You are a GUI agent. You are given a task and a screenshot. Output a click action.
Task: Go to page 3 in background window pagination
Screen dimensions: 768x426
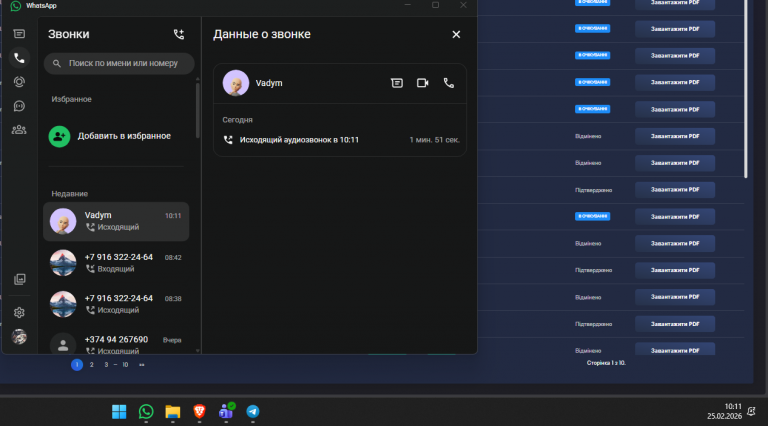coord(106,365)
